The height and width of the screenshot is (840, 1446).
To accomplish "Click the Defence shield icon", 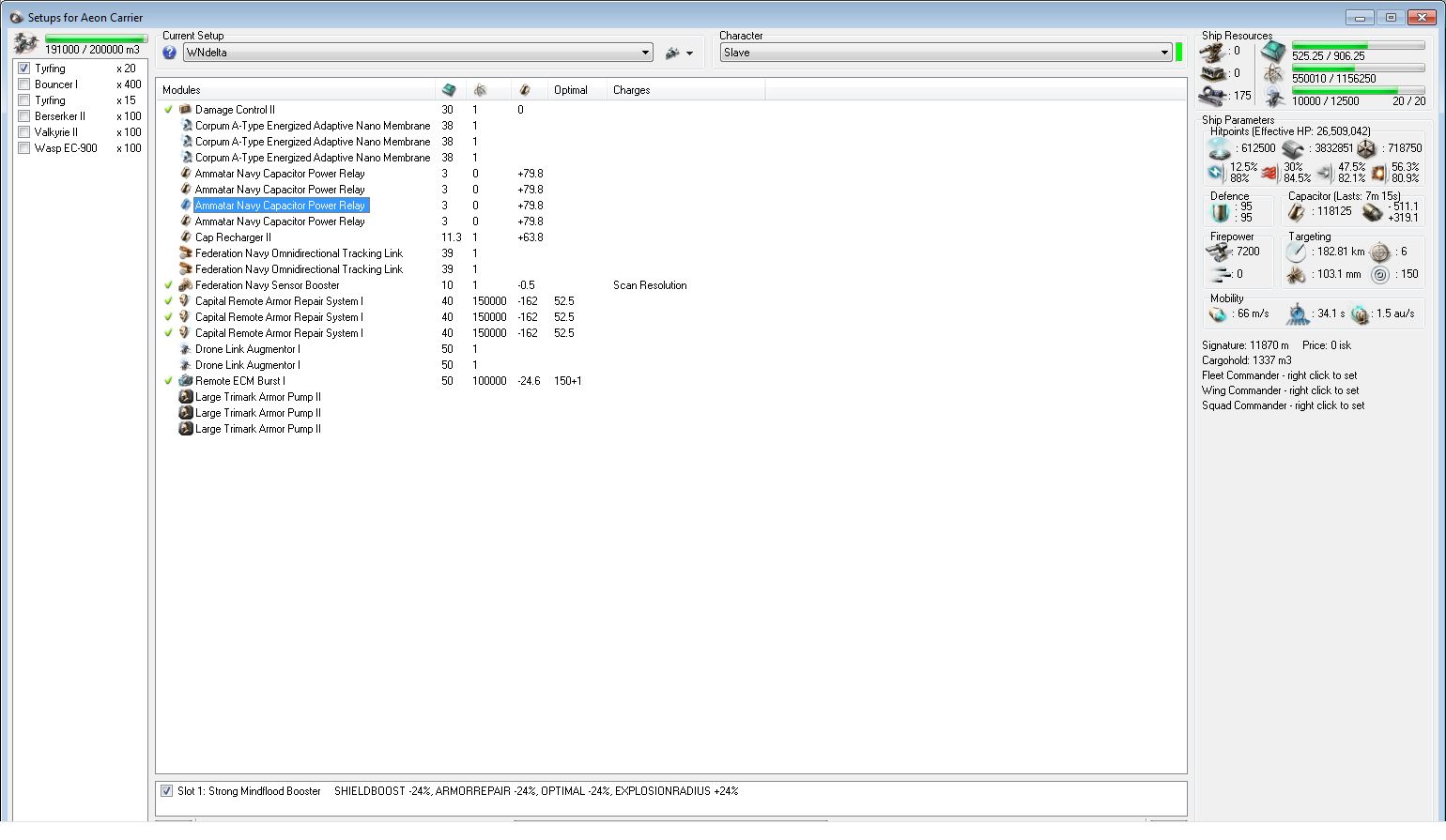I will point(1222,212).
